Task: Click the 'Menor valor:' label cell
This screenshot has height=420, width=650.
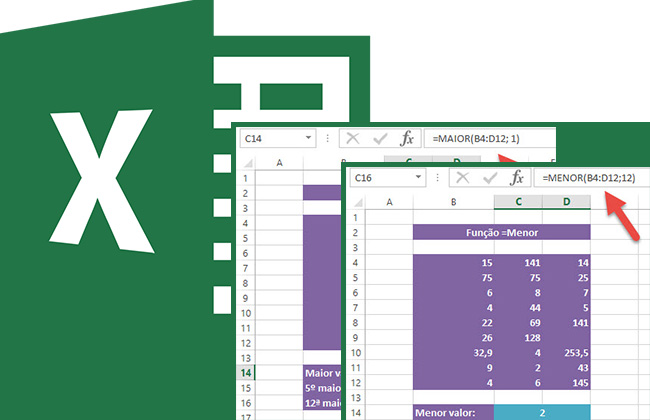Action: [454, 413]
